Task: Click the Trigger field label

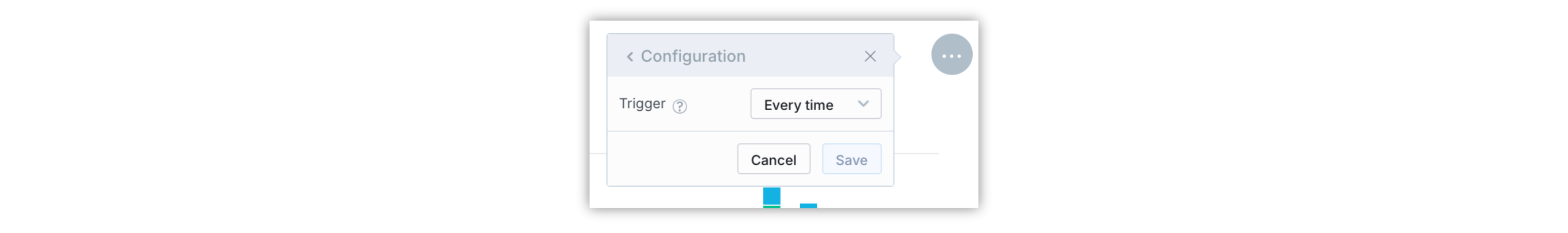Action: (x=642, y=103)
